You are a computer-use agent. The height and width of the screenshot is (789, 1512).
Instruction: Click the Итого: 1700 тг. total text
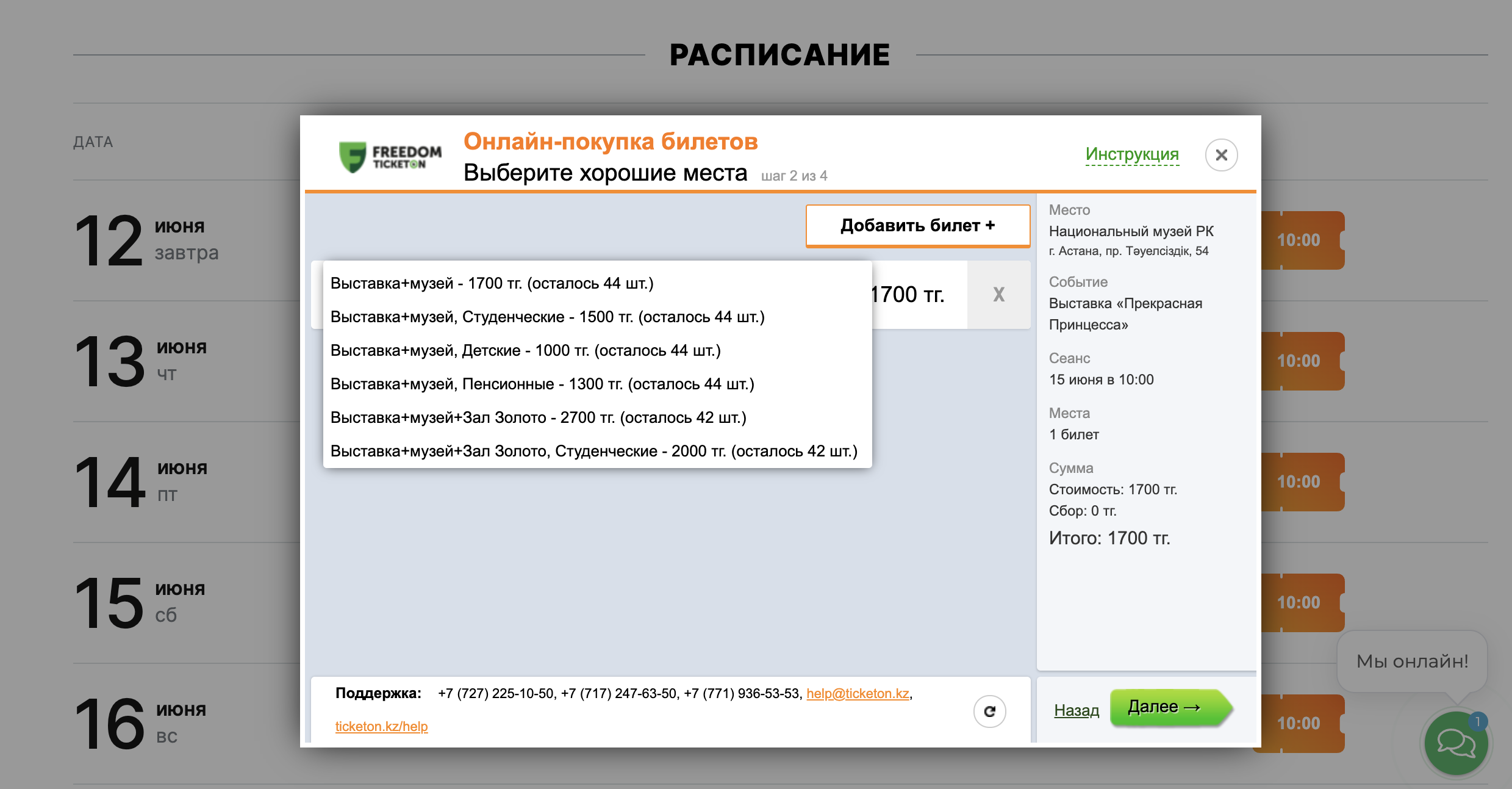(x=1109, y=538)
